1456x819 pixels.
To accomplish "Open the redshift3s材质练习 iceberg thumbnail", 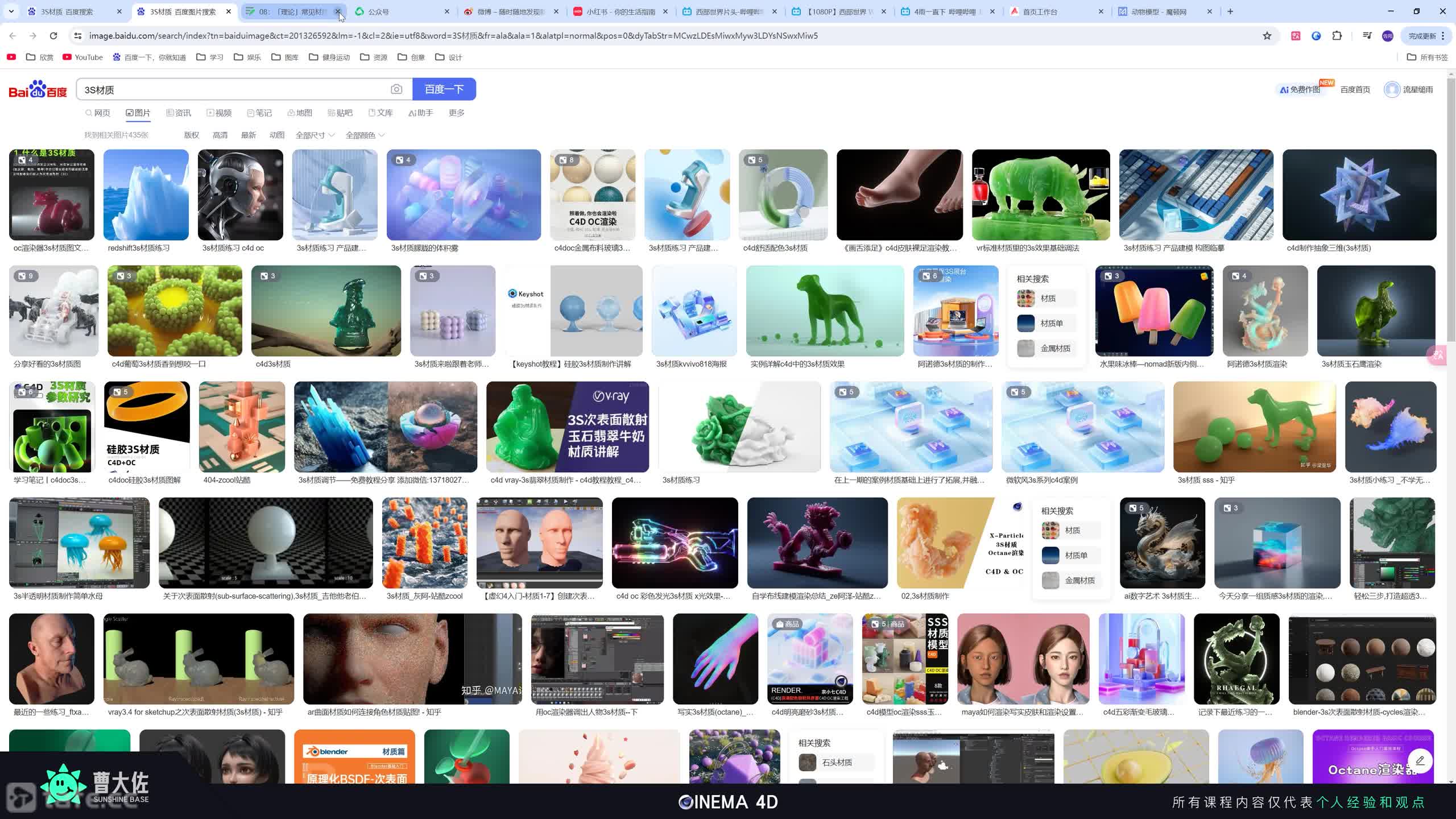I will click(x=146, y=195).
